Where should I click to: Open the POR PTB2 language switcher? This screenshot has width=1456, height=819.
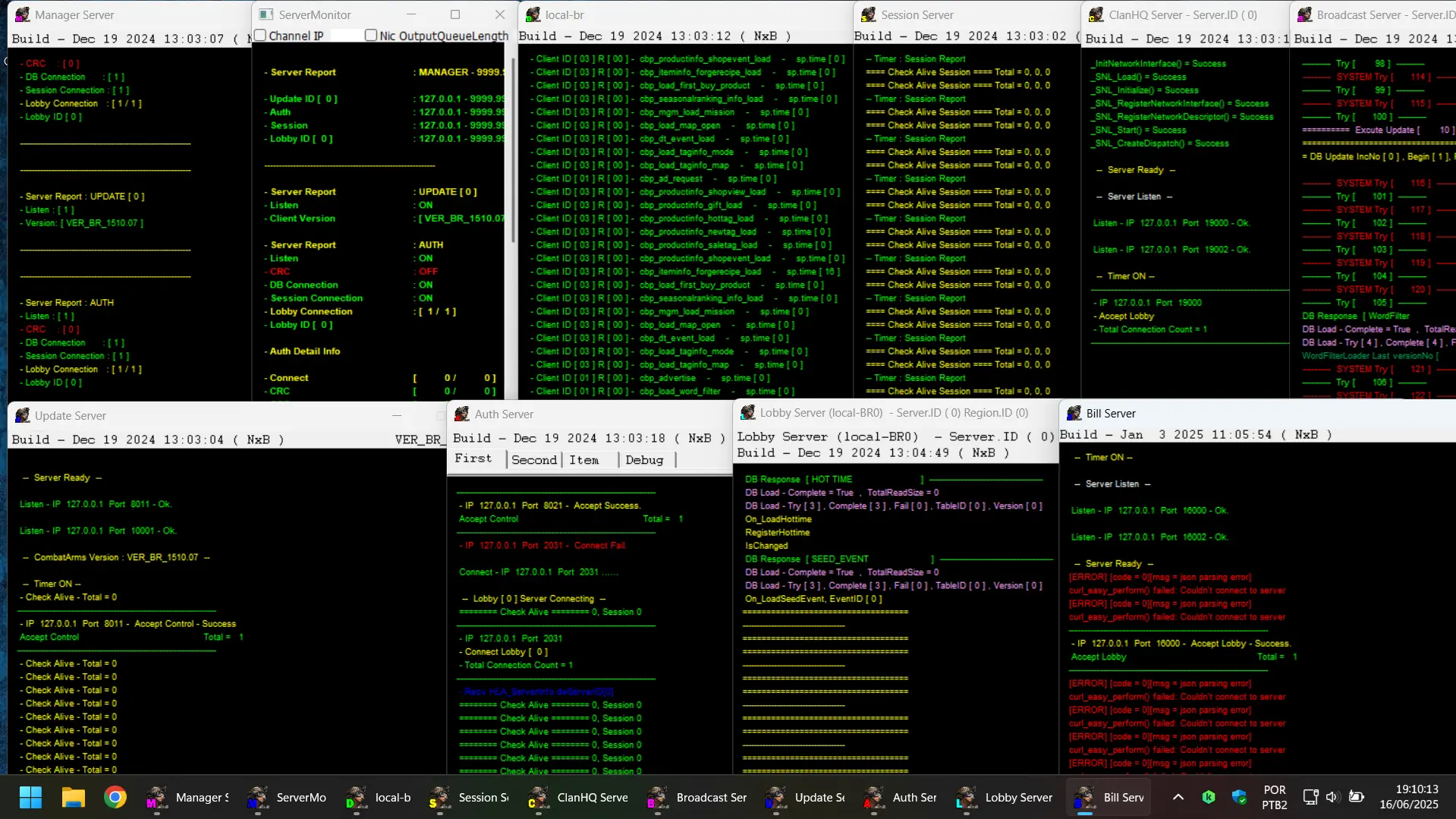pyautogui.click(x=1275, y=797)
